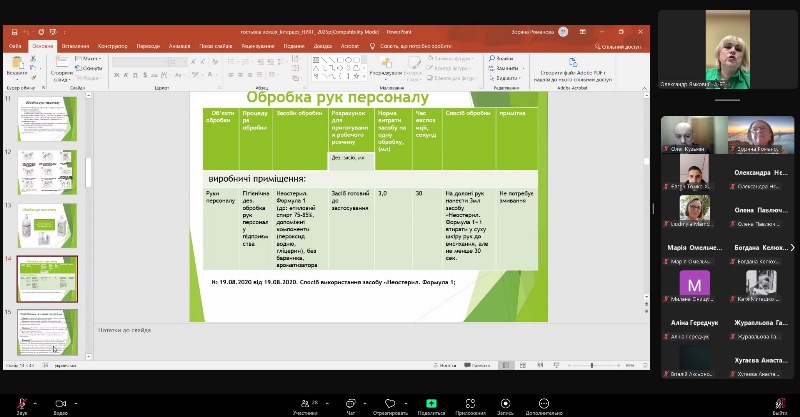Screen dimensions: 800x417
Task: Switch to the Animation ribbon tab
Action: point(180,46)
